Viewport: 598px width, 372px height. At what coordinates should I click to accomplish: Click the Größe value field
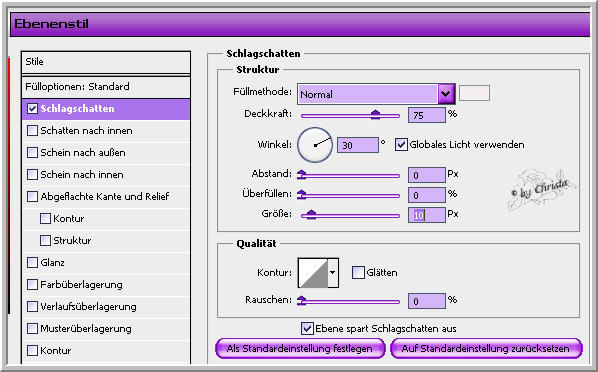(427, 215)
